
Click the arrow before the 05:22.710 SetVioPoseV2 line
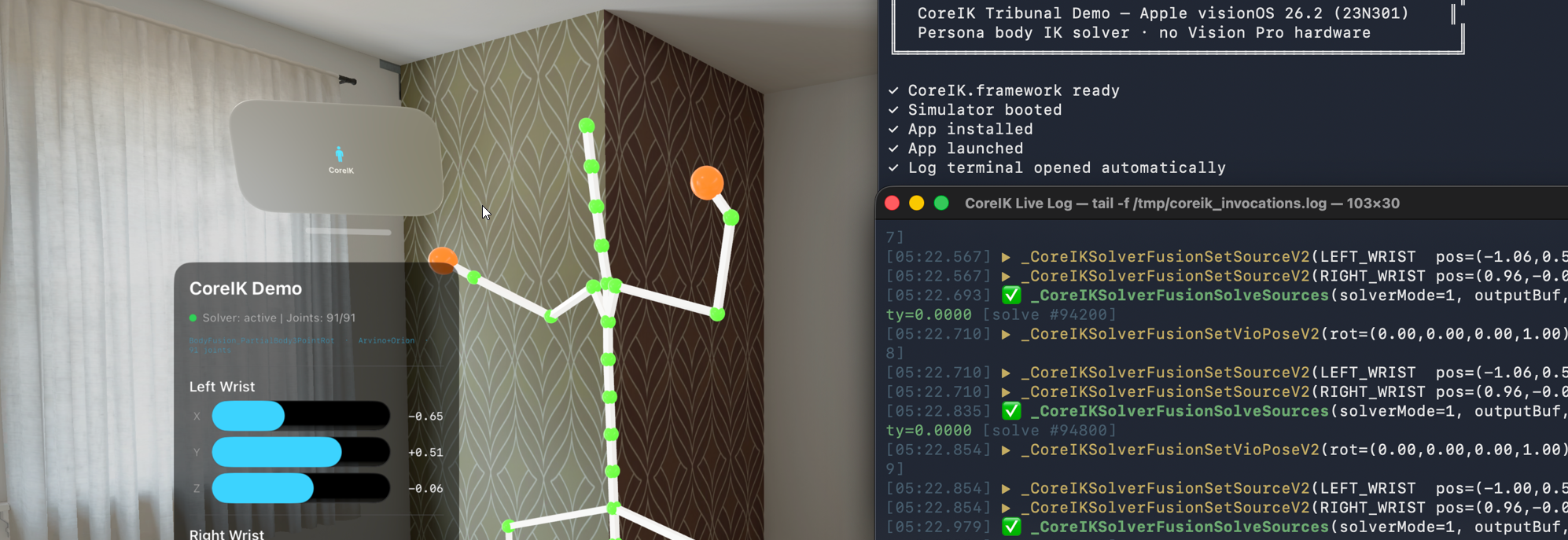(1006, 334)
